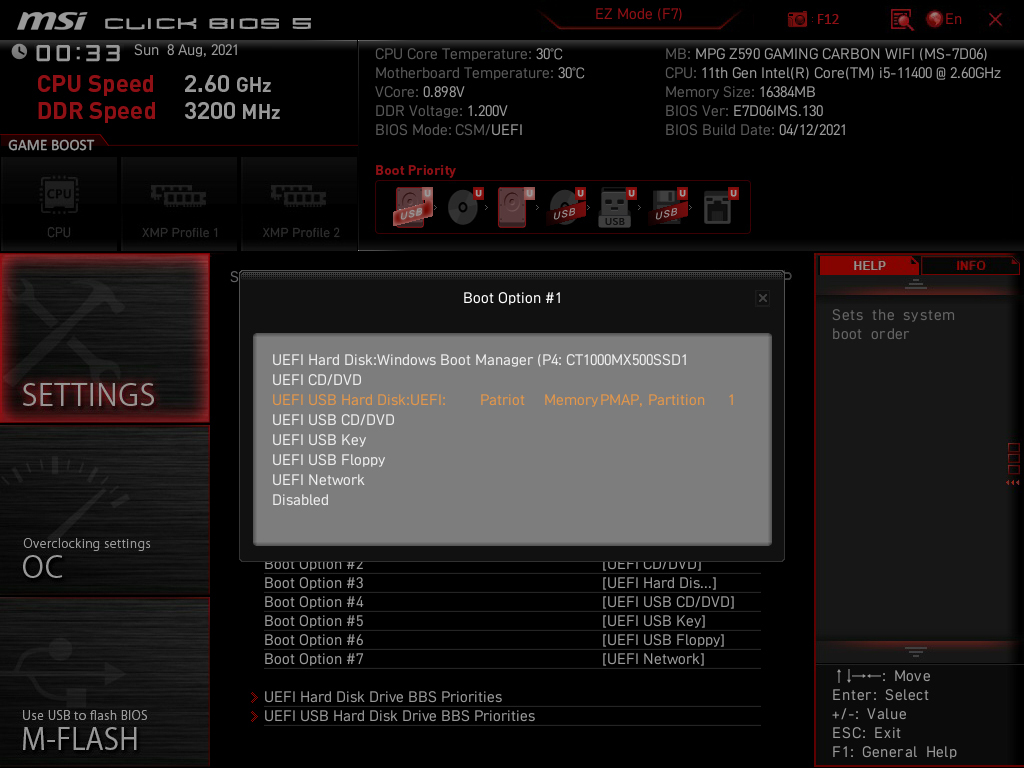Select the hard disk icon without USB banner
The width and height of the screenshot is (1024, 768).
[x=515, y=207]
